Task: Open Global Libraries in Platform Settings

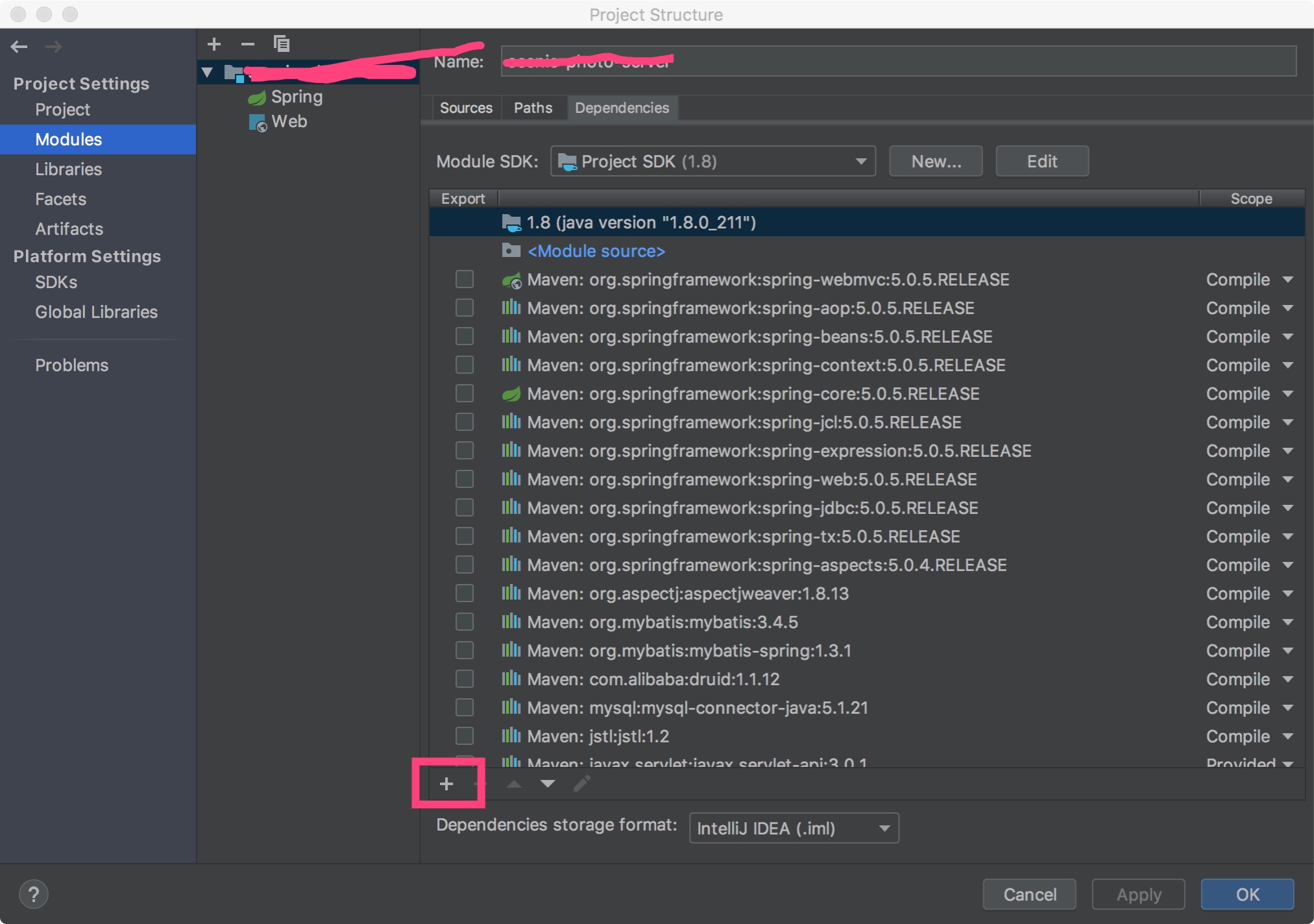Action: coord(97,312)
